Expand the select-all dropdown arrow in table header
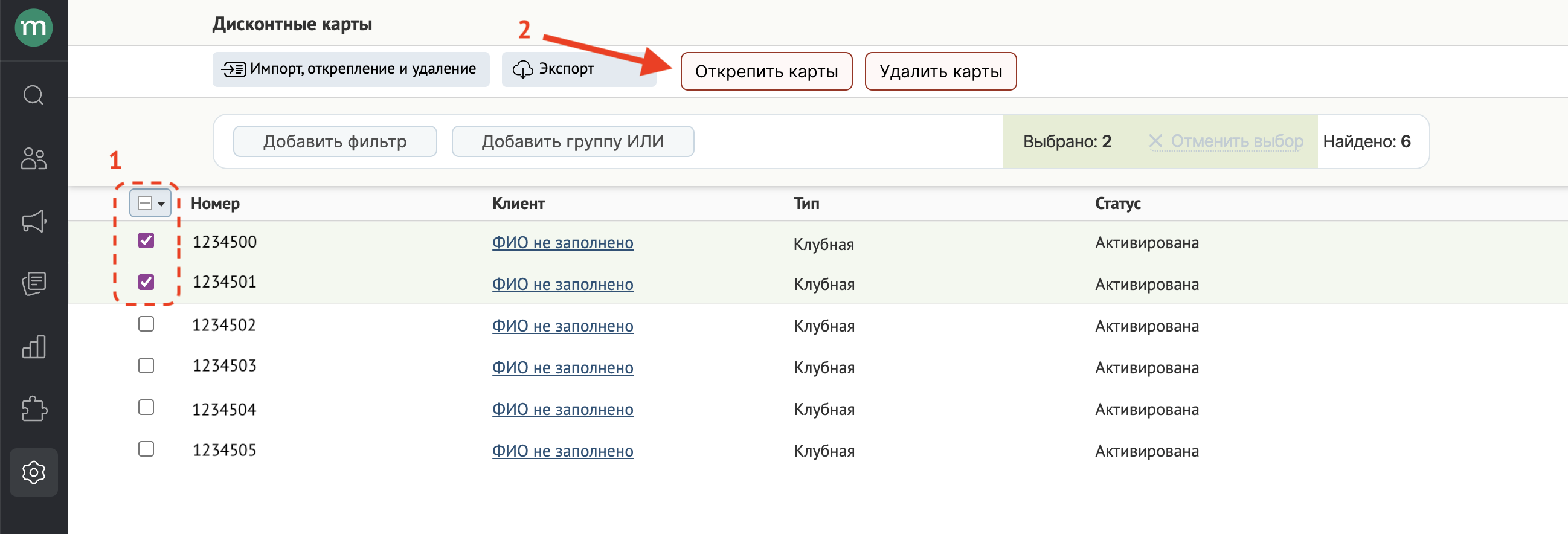Viewport: 1568px width, 534px height. pyautogui.click(x=161, y=204)
